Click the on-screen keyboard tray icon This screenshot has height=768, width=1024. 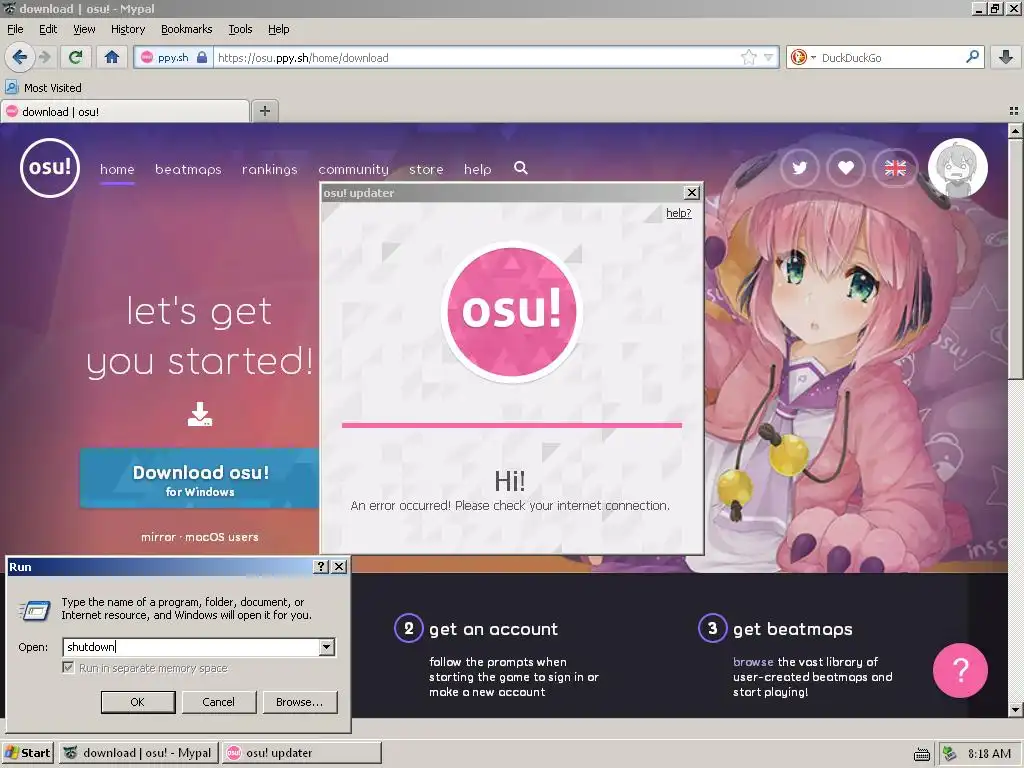(921, 754)
